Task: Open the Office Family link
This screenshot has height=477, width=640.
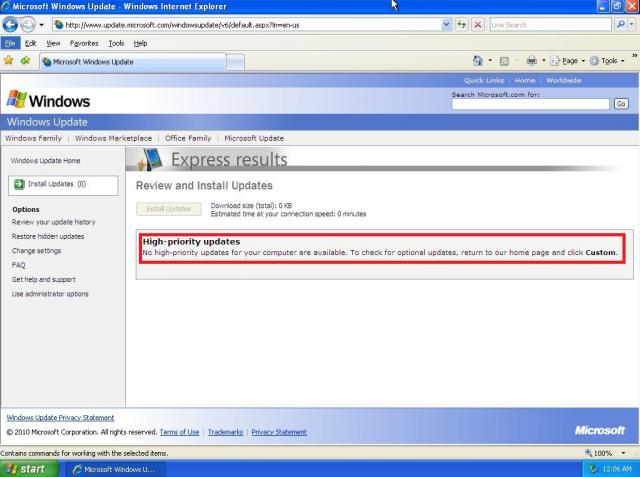Action: tap(188, 138)
